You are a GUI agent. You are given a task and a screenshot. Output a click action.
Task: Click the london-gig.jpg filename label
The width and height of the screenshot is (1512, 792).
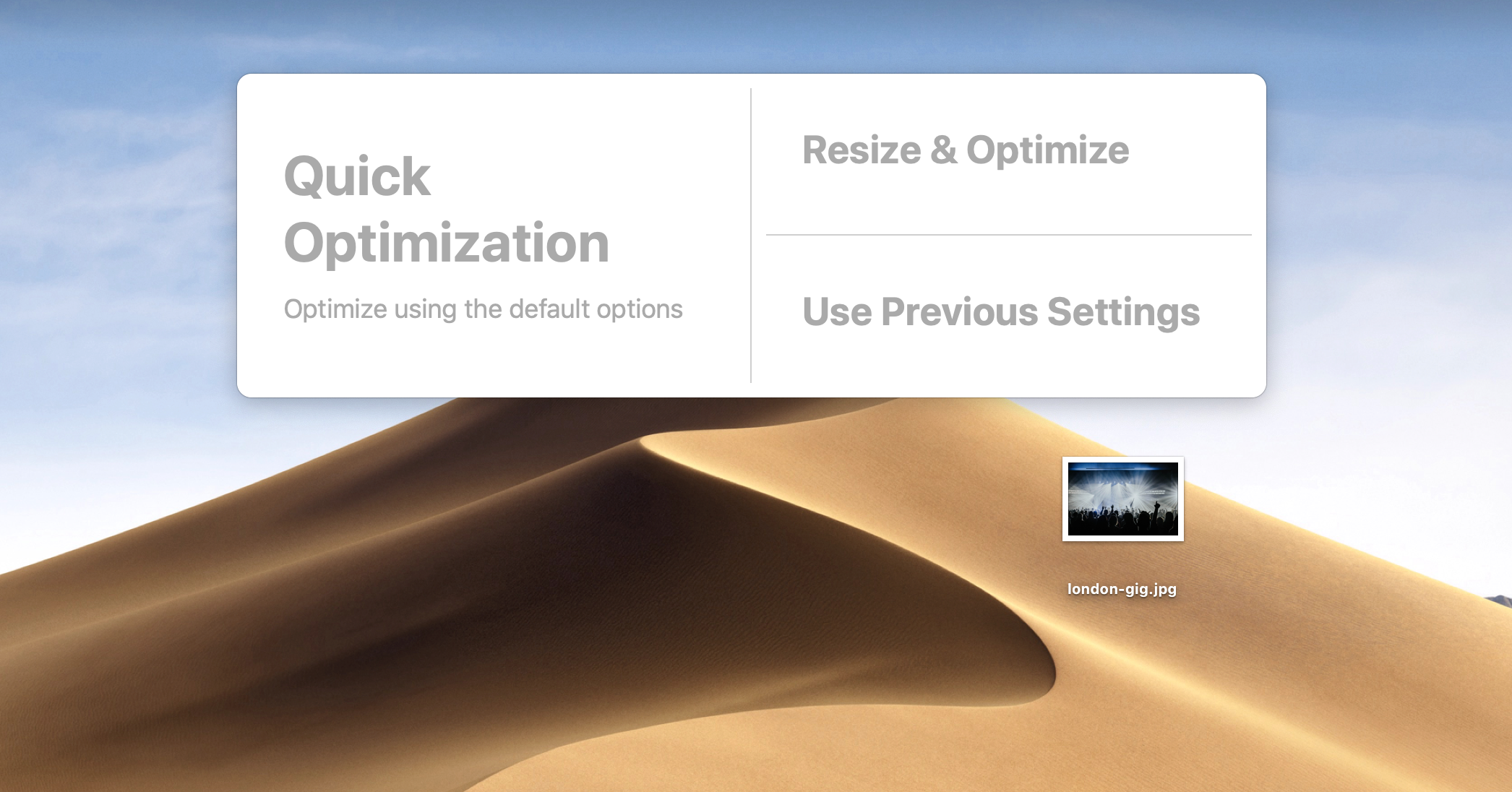pyautogui.click(x=1122, y=589)
